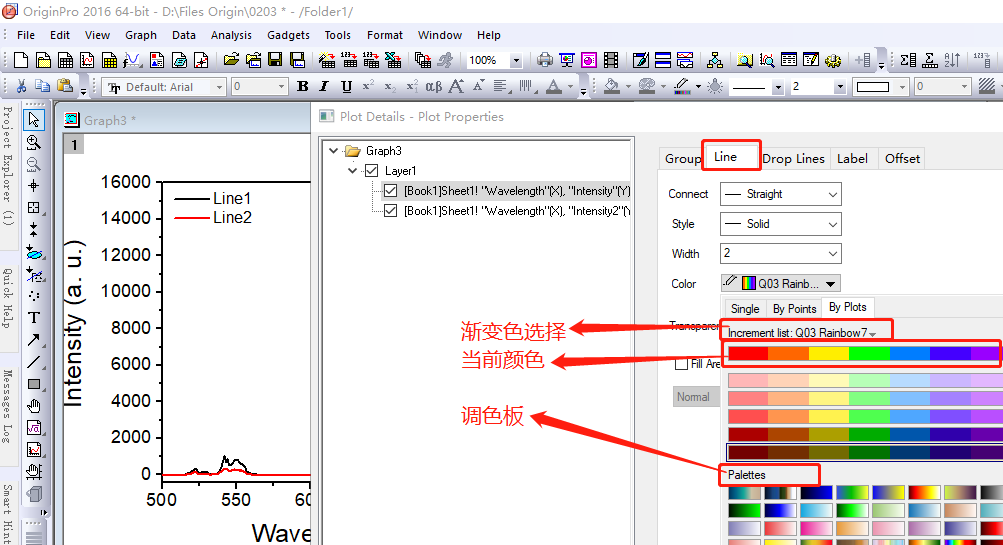Enable the Fill Area checkbox

pos(682,364)
